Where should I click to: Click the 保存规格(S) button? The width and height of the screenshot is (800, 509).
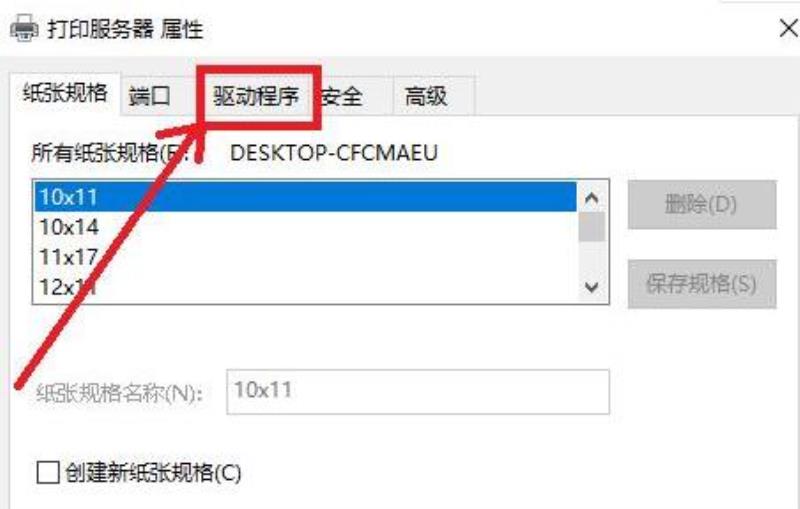(x=702, y=284)
